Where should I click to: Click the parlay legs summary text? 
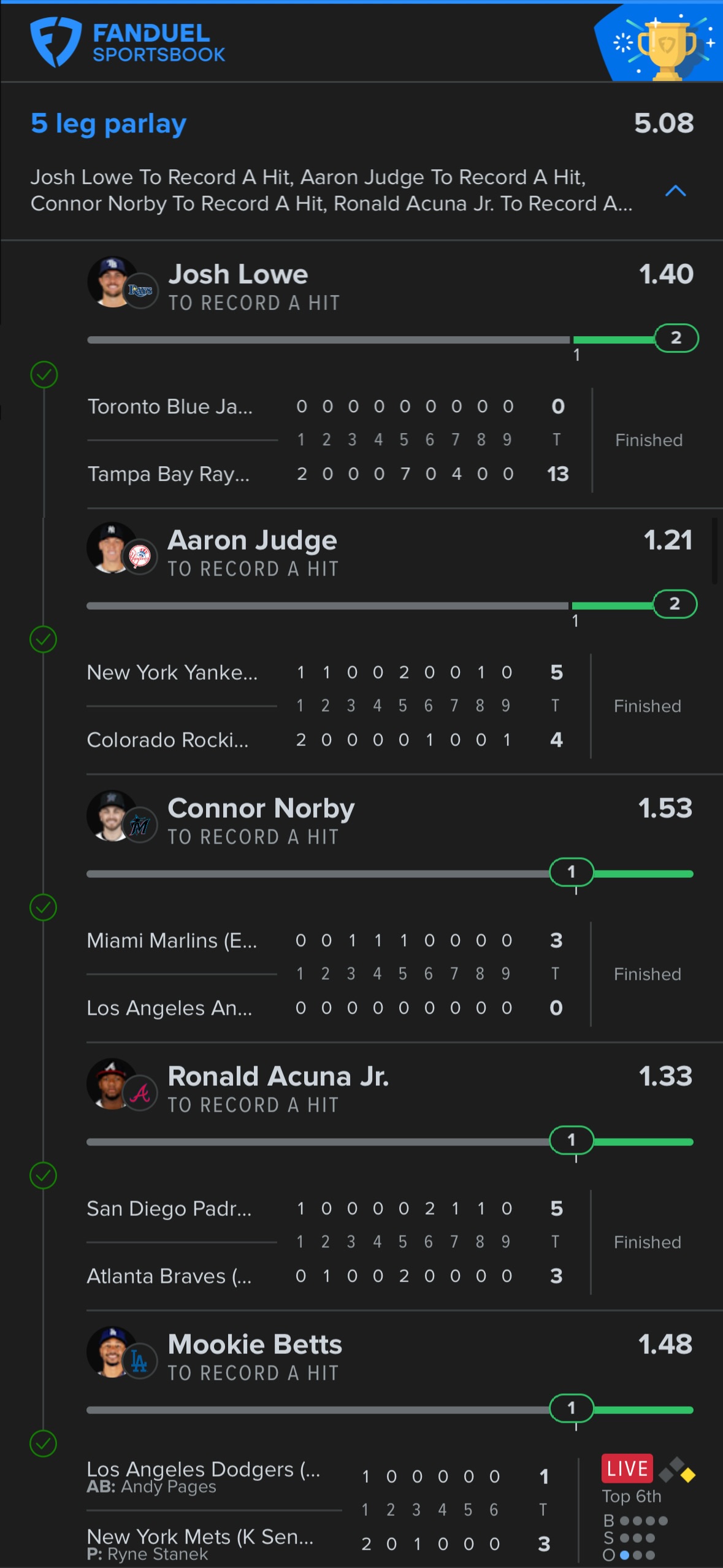pyautogui.click(x=331, y=190)
